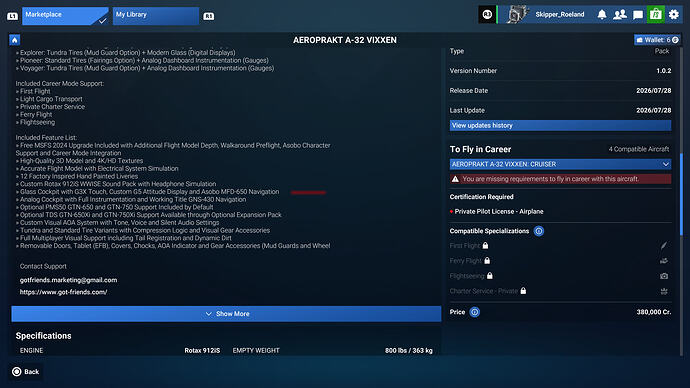The image size is (690, 388).
Task: Click the 4 Compatible Aircraft label
Action: pyautogui.click(x=639, y=149)
